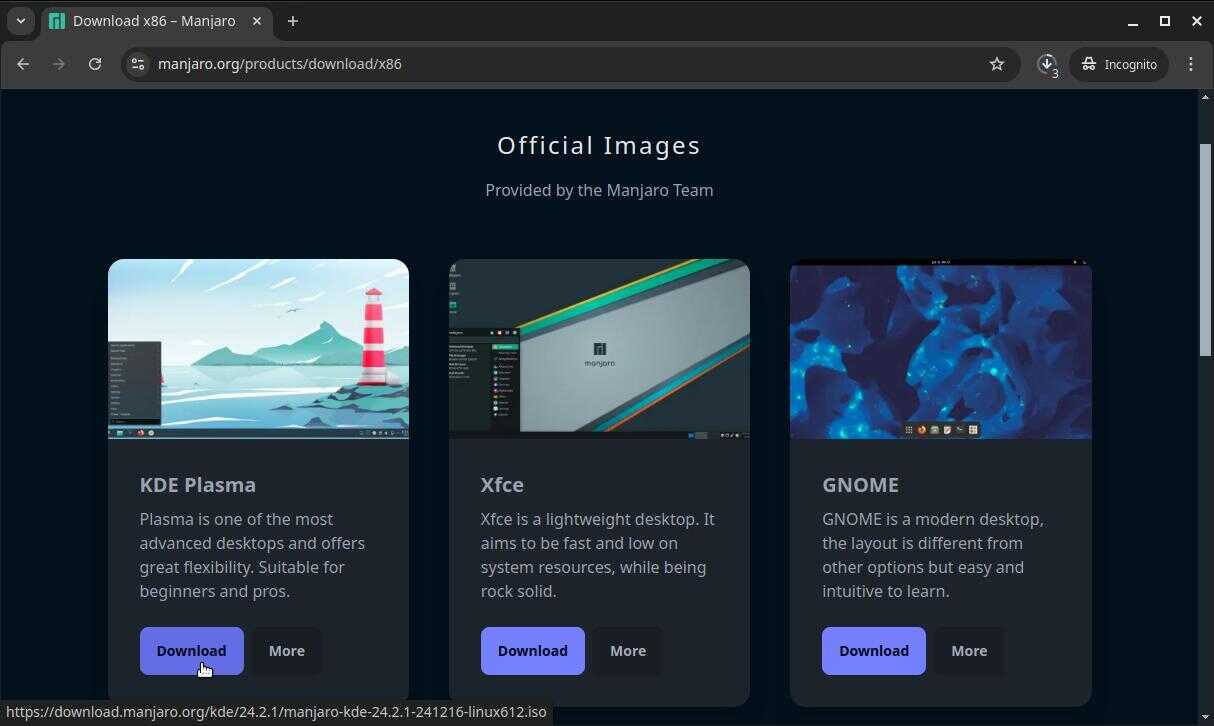Open the Chrome downloads indicator
The width and height of the screenshot is (1214, 726).
coord(1047,64)
